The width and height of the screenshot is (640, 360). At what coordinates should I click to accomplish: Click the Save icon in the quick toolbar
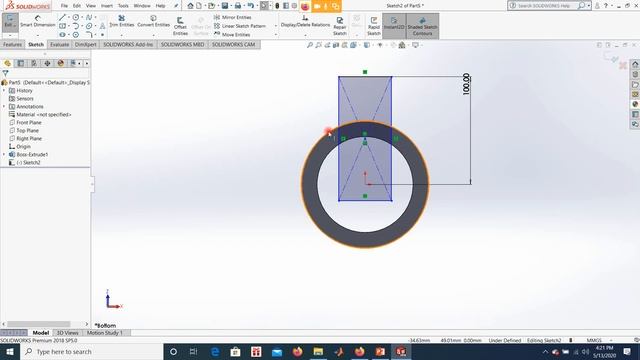tap(225, 6)
